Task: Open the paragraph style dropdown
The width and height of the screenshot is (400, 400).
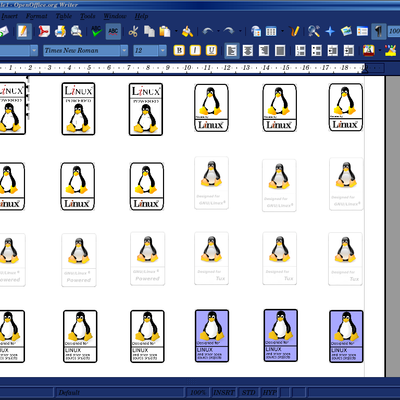Action: (x=34, y=51)
